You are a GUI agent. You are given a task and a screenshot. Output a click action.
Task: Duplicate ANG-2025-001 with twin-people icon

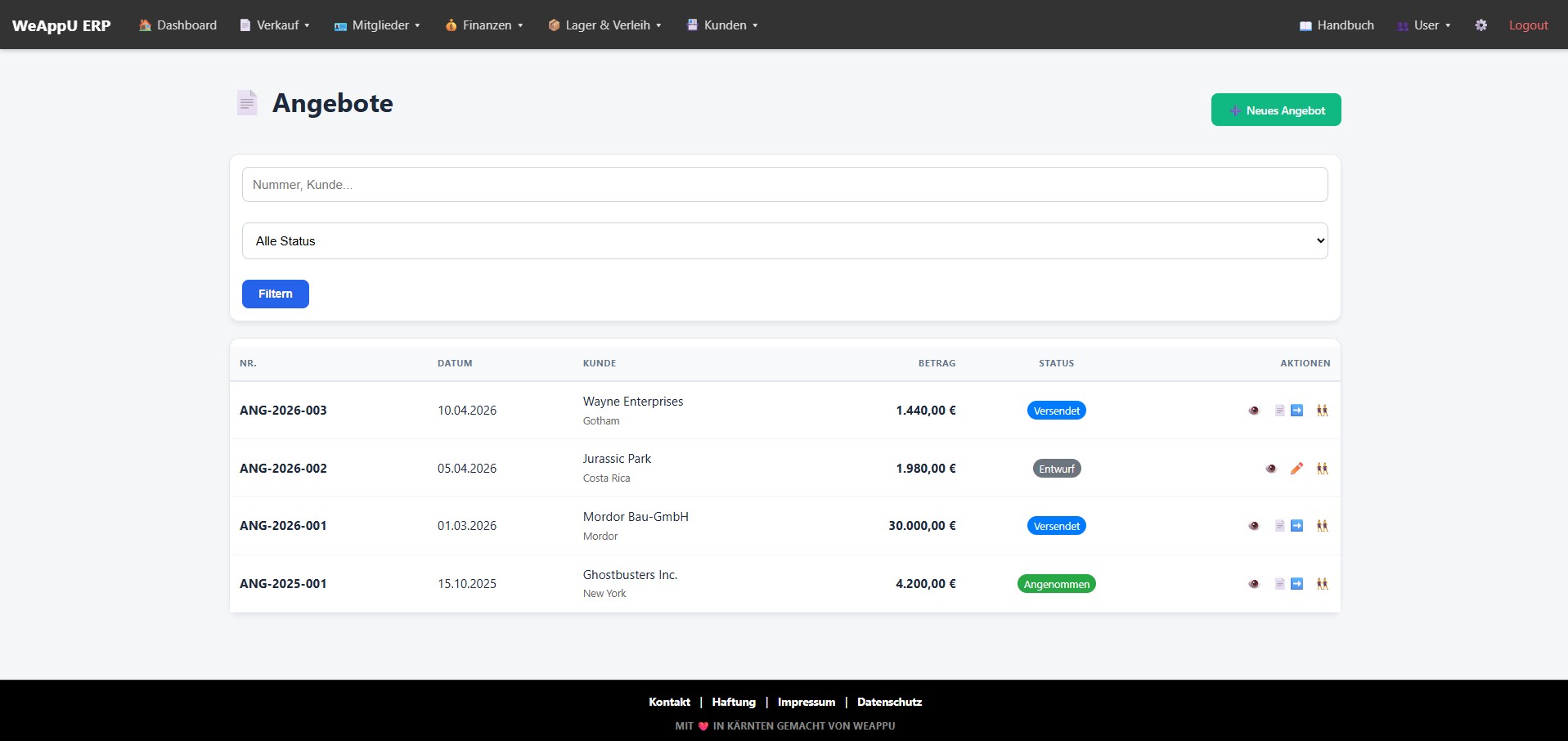tap(1323, 584)
